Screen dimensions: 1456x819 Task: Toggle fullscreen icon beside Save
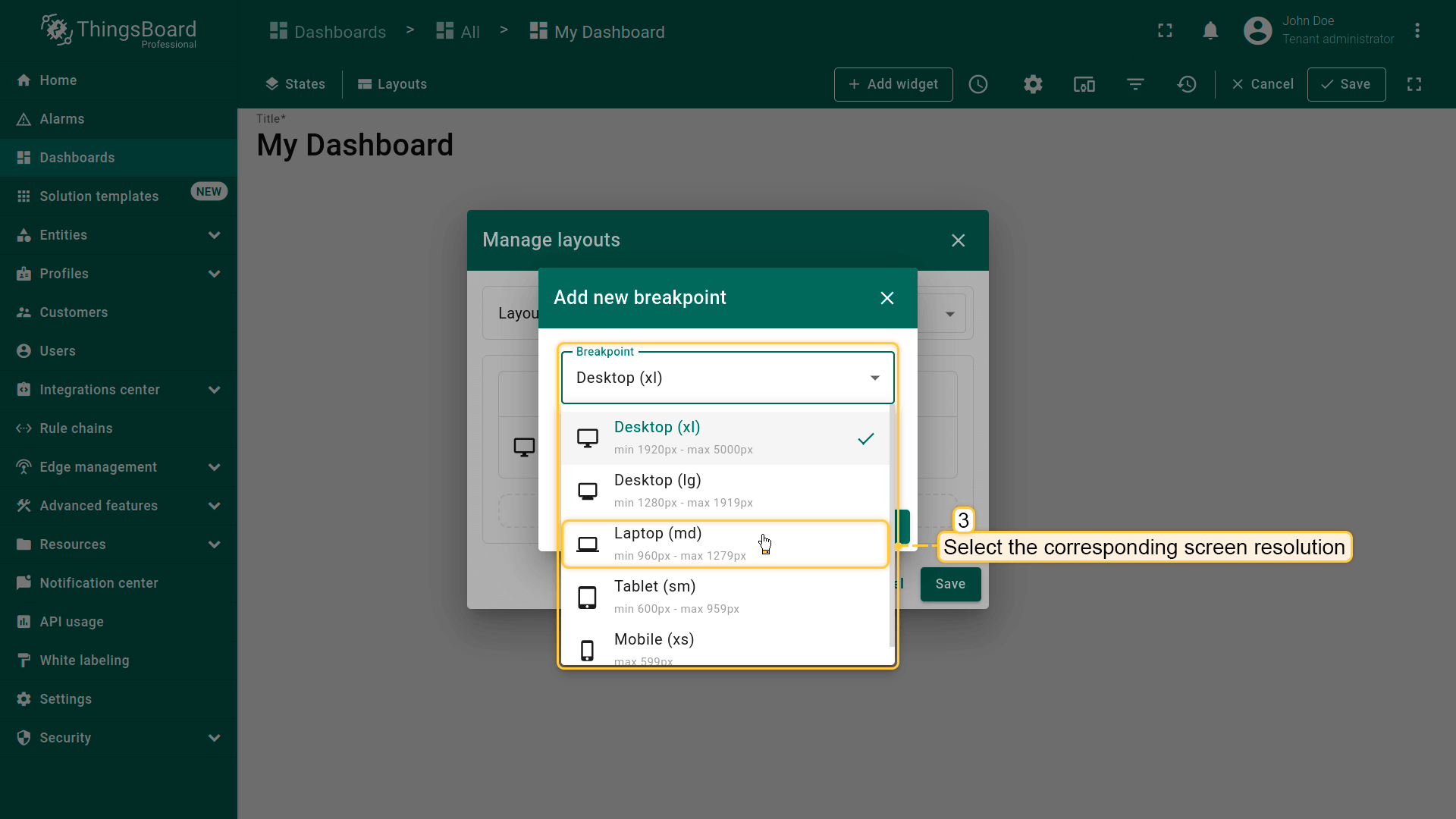[x=1414, y=84]
